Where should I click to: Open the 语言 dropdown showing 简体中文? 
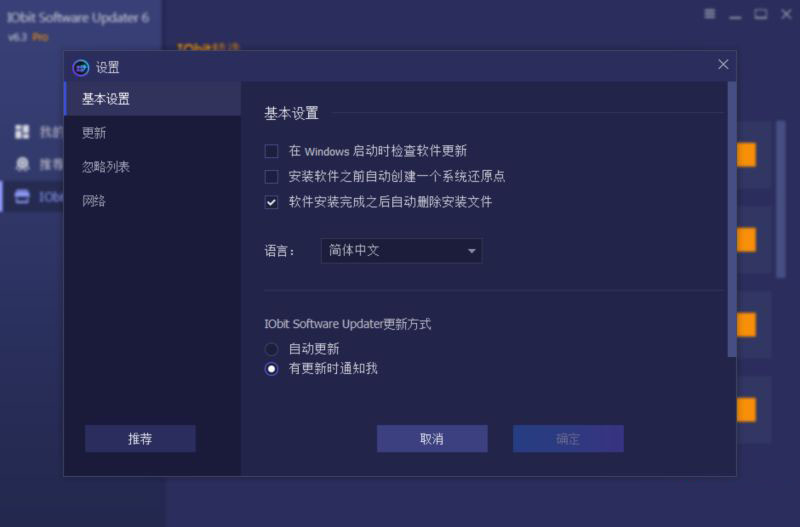pyautogui.click(x=401, y=250)
